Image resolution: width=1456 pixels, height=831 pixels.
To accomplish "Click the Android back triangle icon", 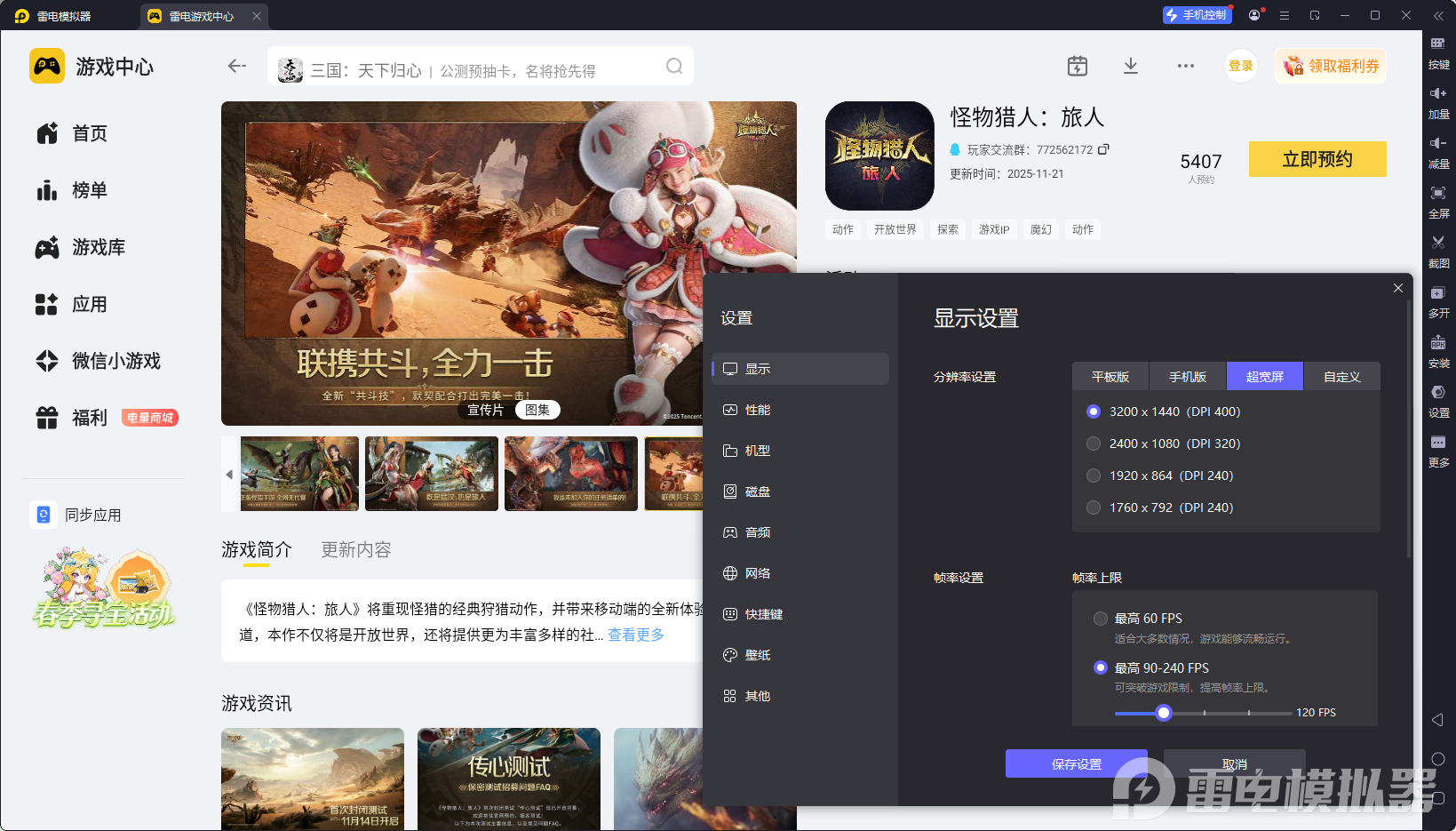I will 1438,720.
